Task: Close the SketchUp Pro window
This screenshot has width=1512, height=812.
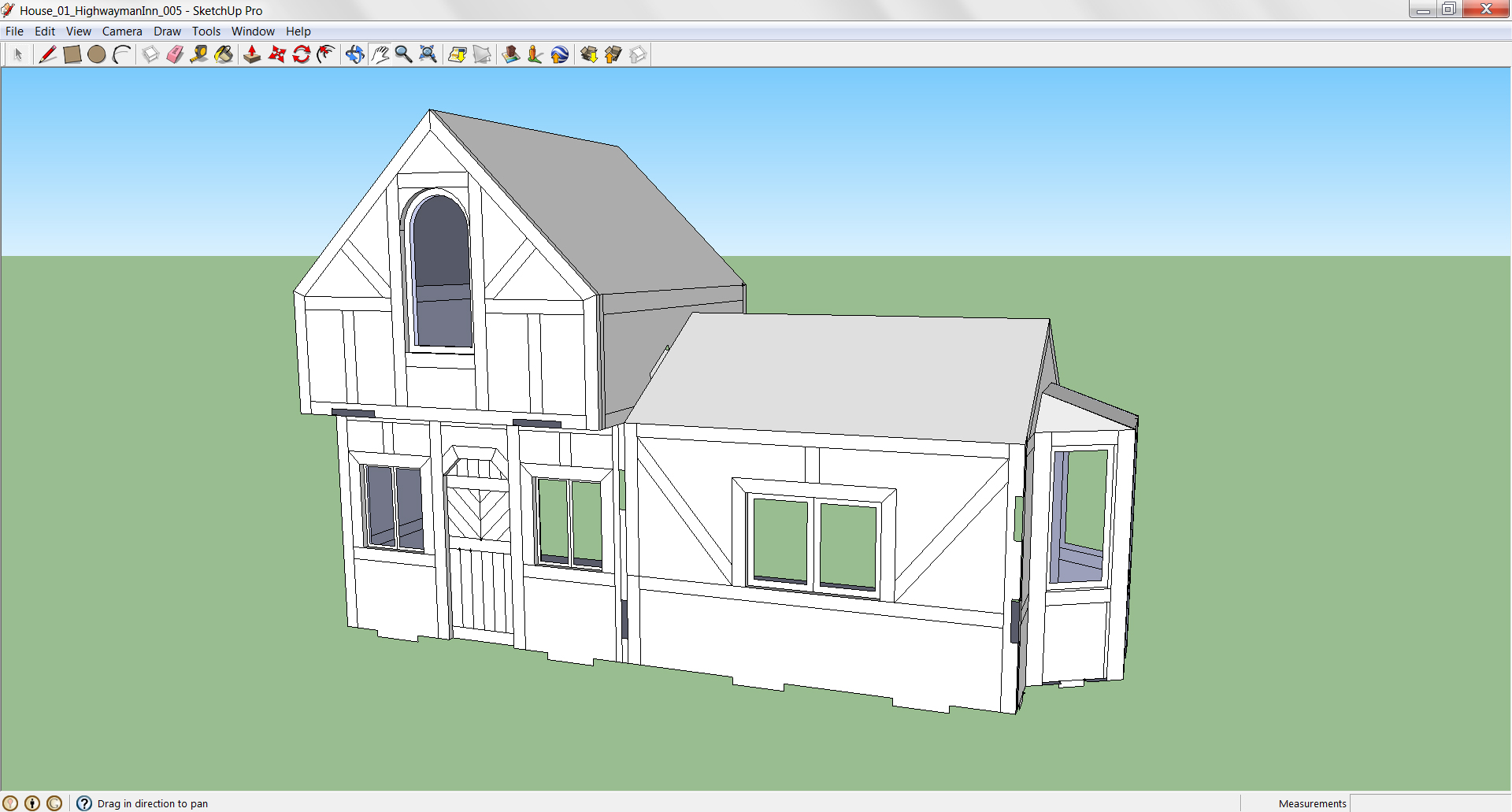Action: [x=1486, y=9]
